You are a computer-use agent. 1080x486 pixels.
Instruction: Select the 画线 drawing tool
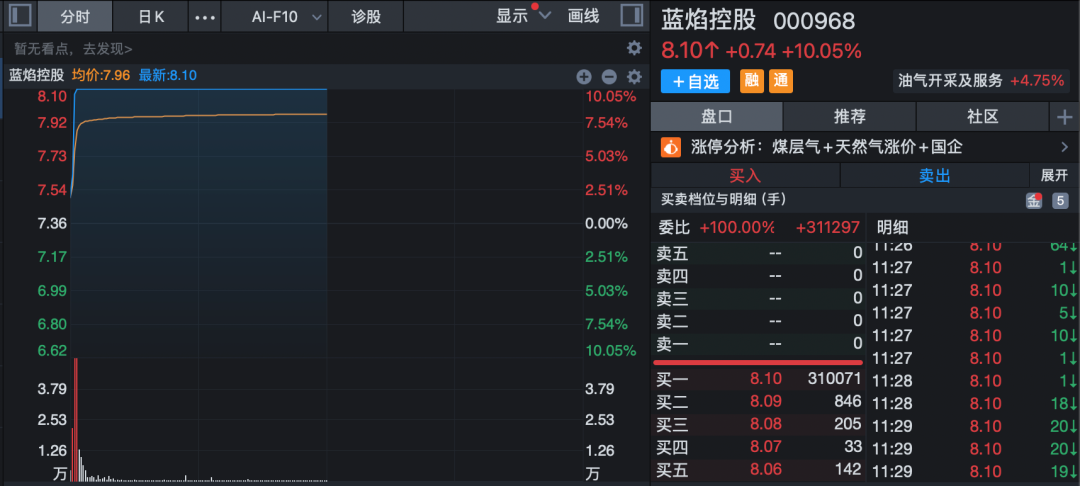[583, 17]
